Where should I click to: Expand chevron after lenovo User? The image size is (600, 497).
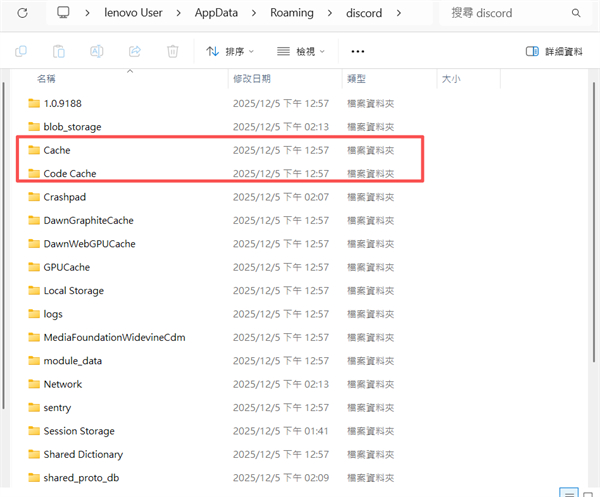pos(178,13)
